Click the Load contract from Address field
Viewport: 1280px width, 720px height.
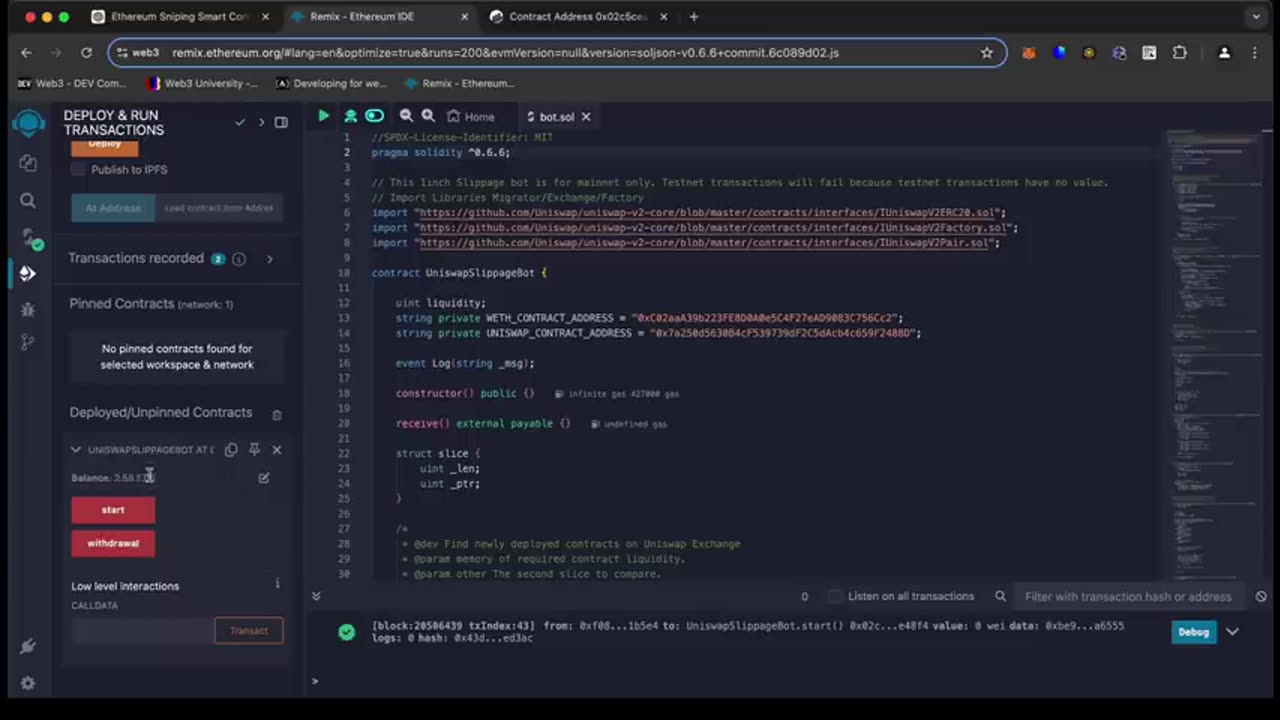[219, 208]
